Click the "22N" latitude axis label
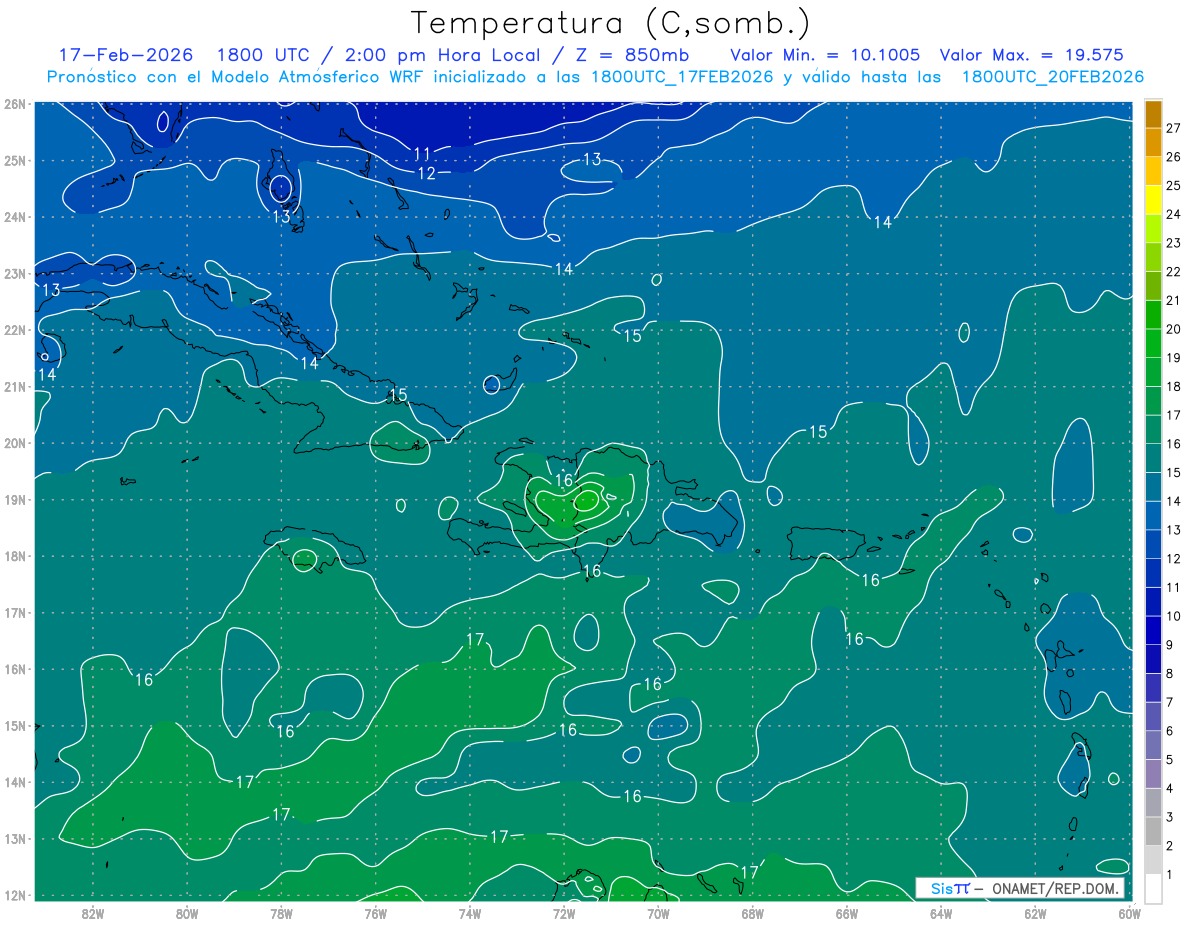The image size is (1200, 927). [x=14, y=330]
